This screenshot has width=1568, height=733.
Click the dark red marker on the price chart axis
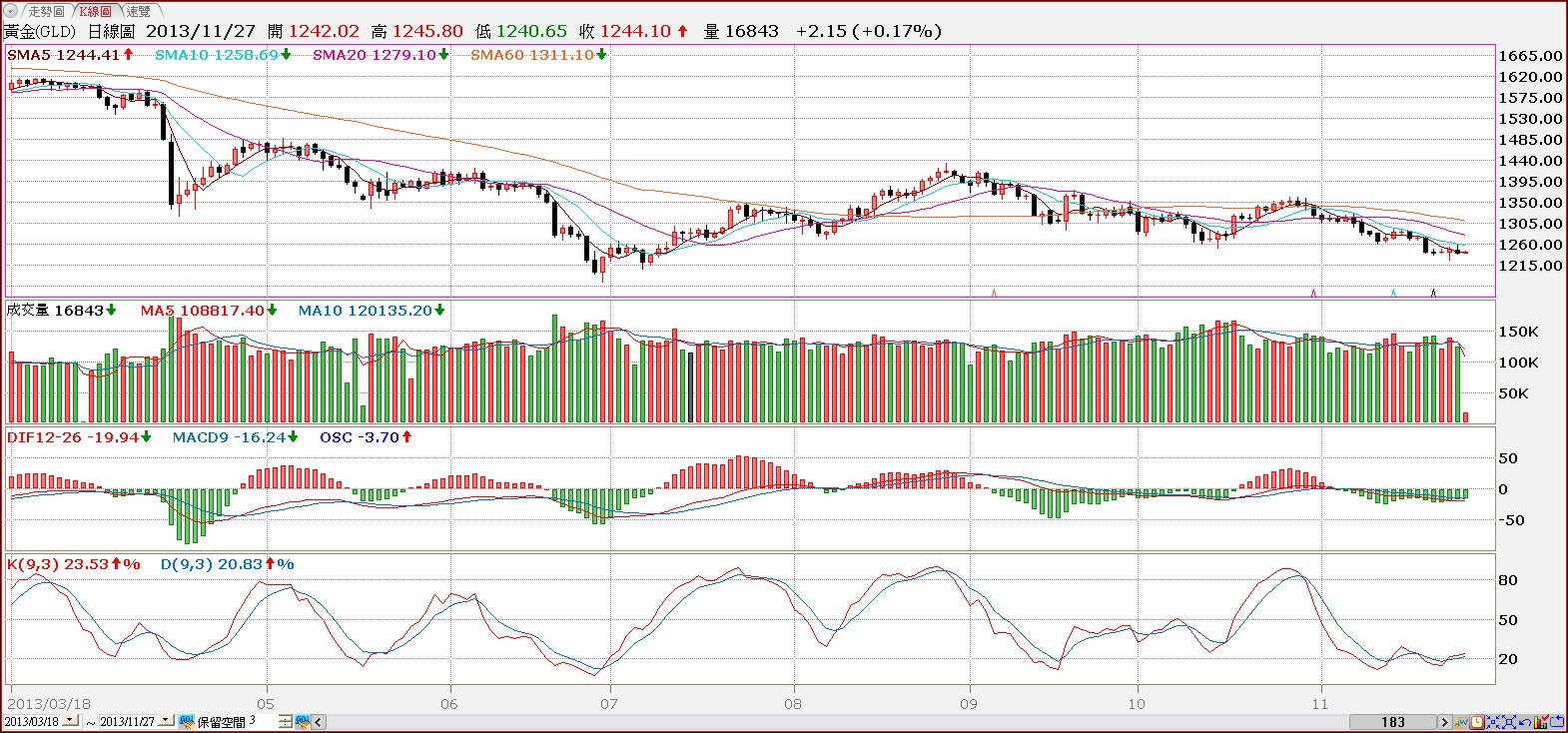1433,293
